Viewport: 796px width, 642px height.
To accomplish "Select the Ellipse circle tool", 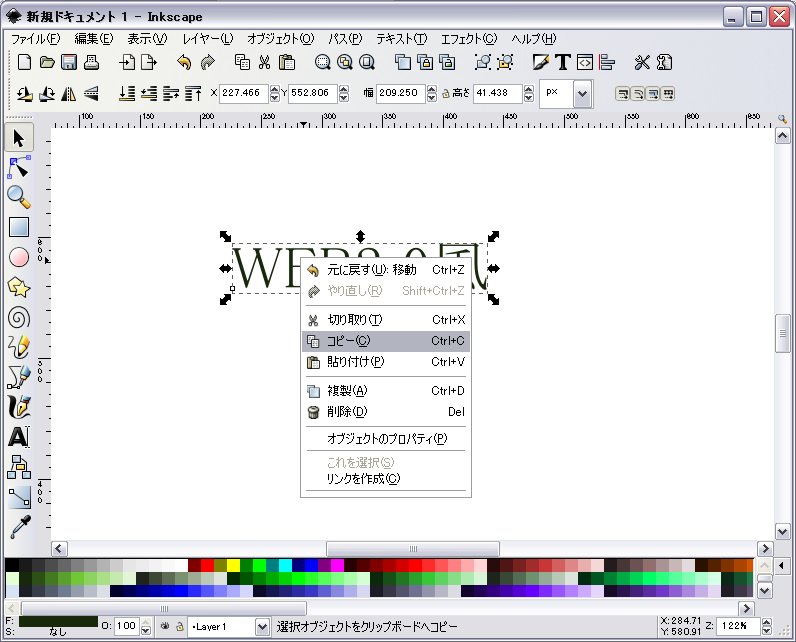I will (x=19, y=257).
